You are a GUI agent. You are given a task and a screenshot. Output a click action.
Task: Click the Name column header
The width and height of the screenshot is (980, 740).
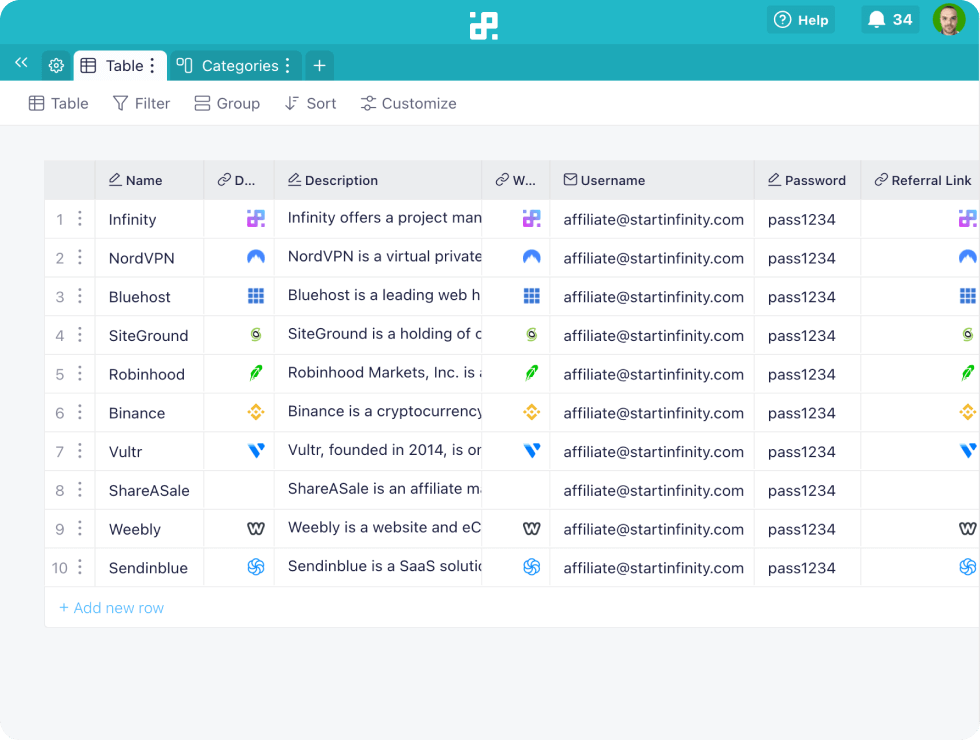(149, 180)
